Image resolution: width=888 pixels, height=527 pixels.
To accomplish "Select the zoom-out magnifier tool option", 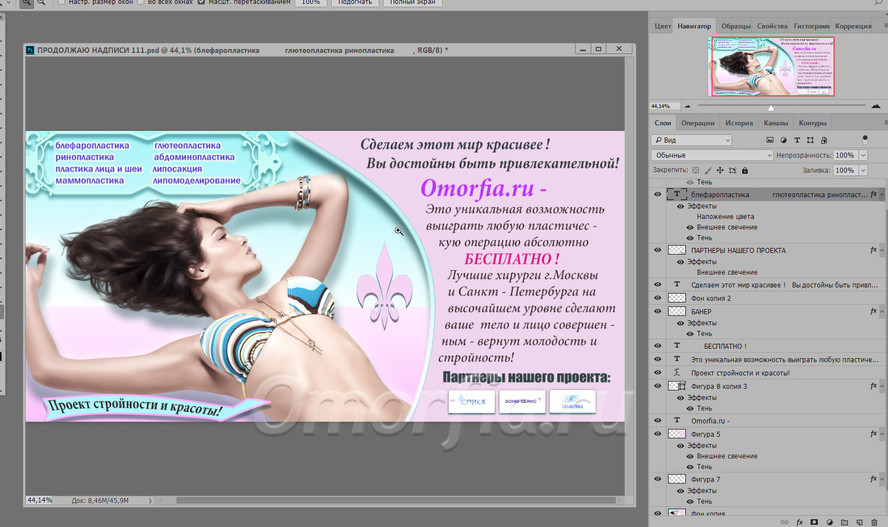I will click(x=41, y=2).
